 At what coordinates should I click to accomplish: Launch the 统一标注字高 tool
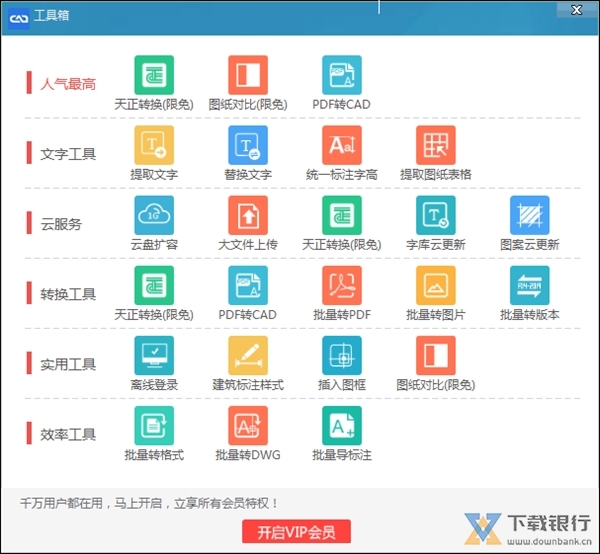tap(342, 145)
